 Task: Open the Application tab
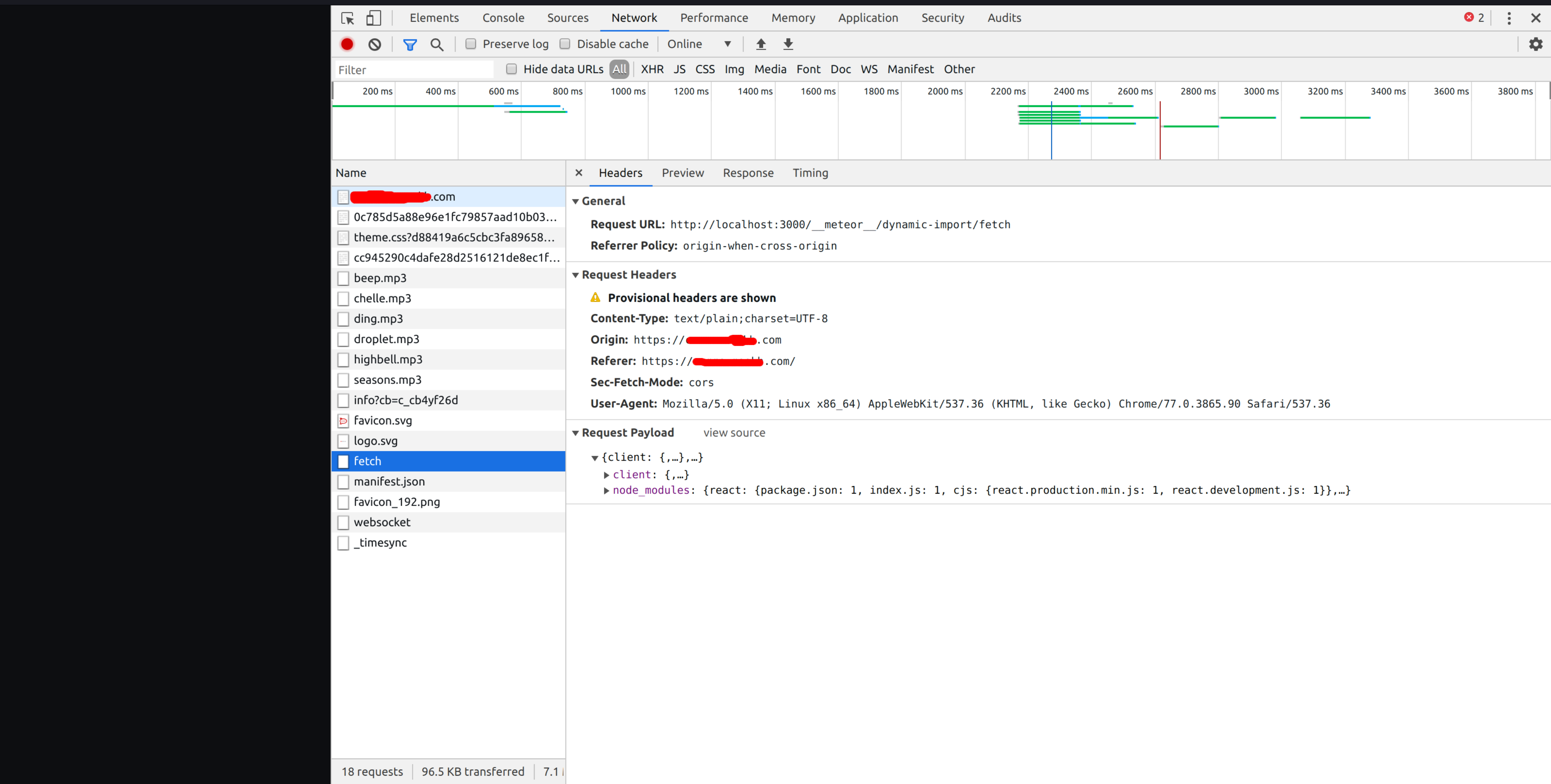[868, 18]
